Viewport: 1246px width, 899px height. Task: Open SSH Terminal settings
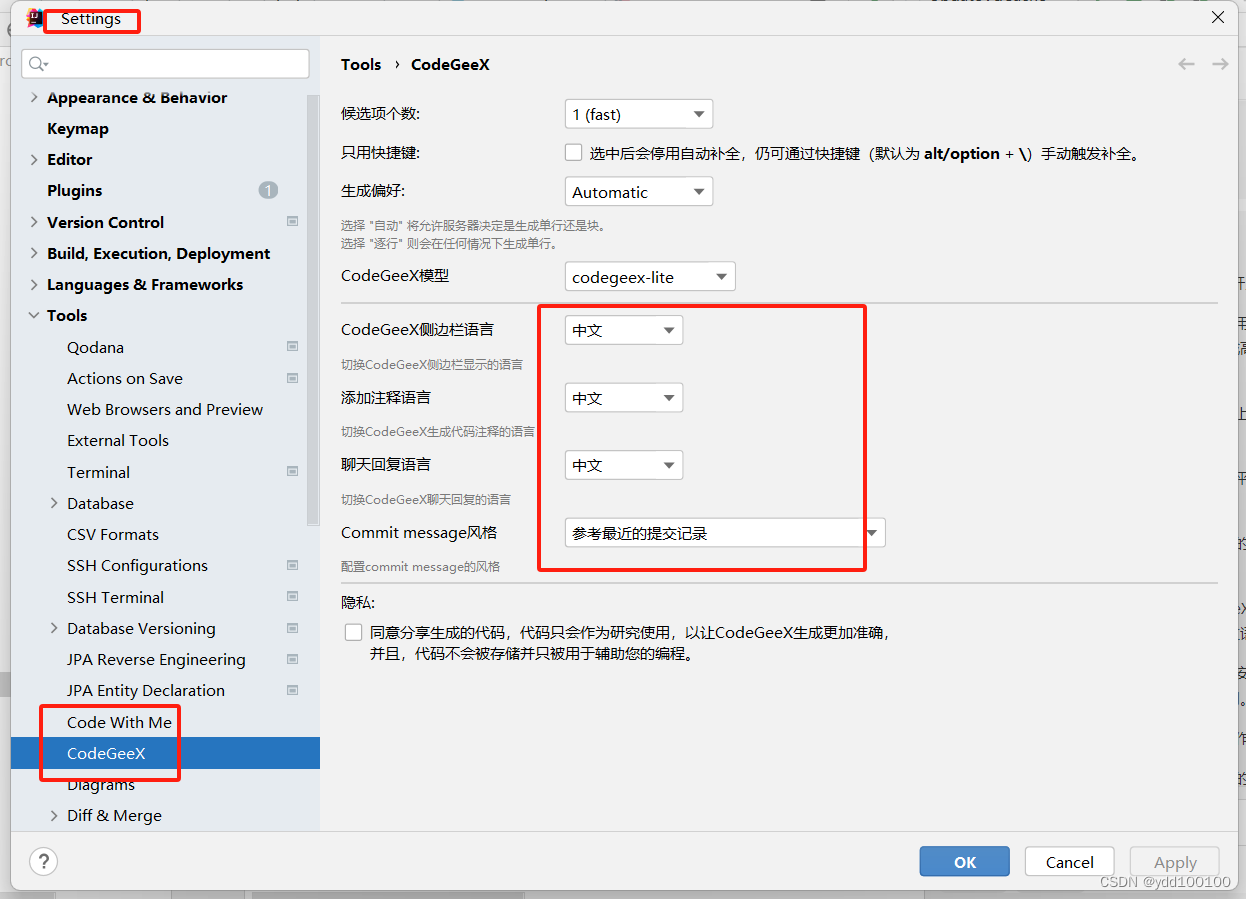click(x=115, y=597)
